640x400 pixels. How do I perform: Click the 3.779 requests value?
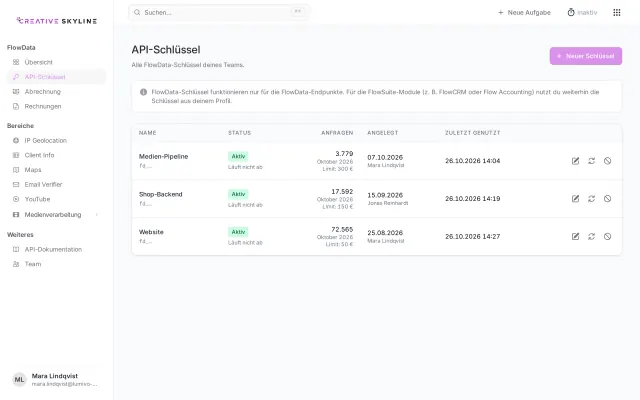pos(344,154)
